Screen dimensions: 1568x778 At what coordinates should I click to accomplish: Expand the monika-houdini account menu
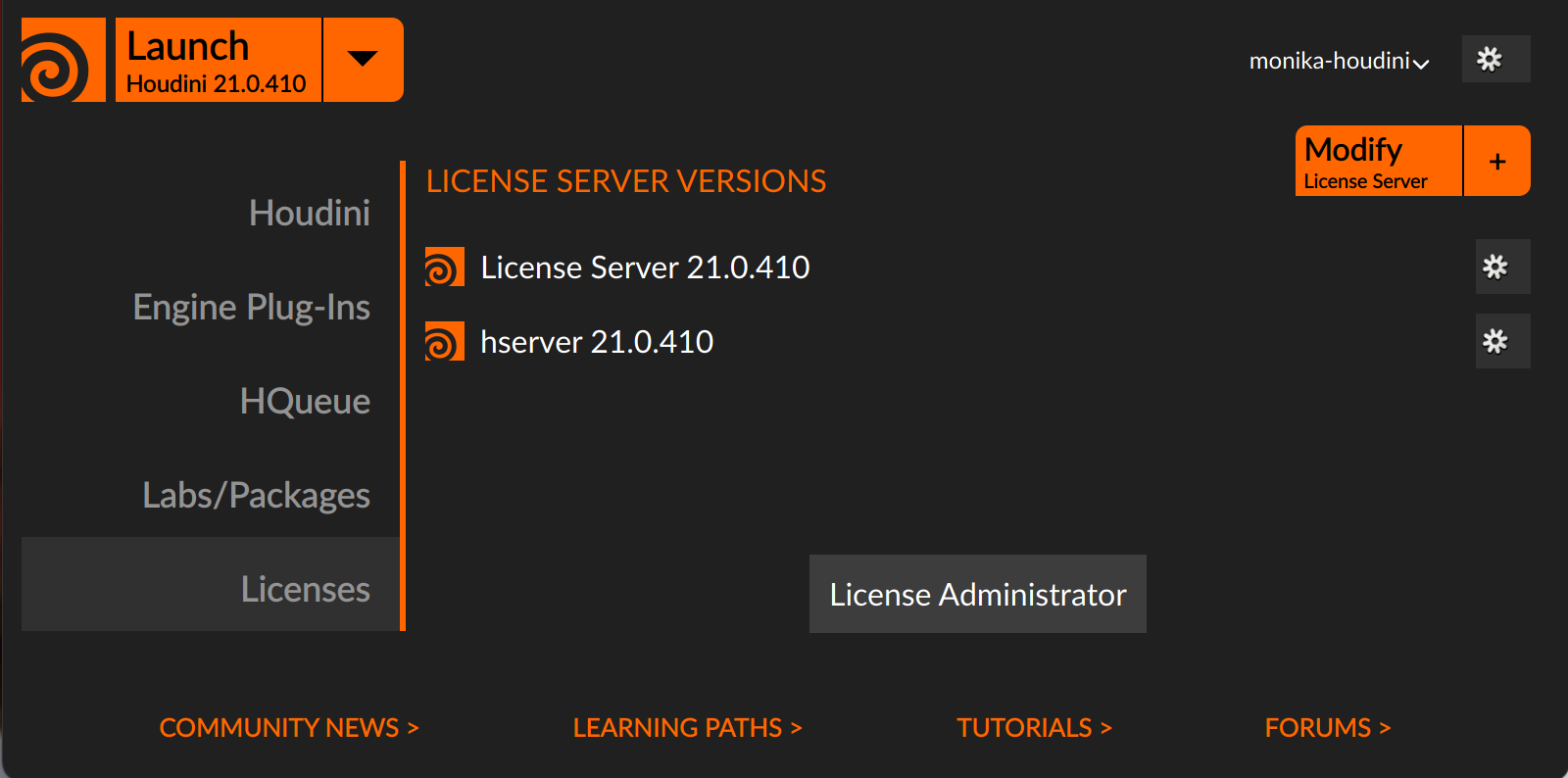[1339, 61]
